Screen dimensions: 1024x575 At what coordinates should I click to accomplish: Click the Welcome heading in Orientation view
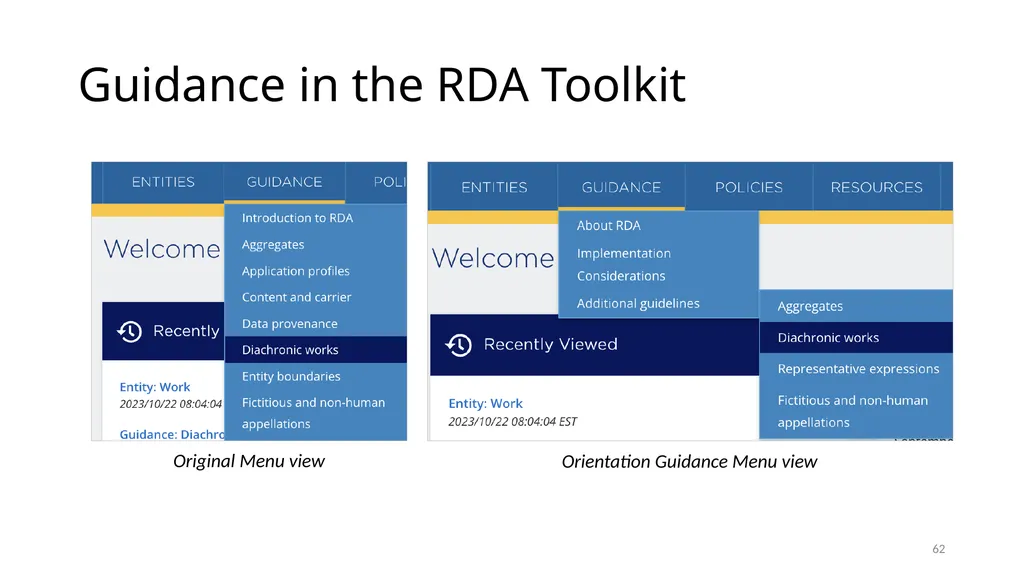click(493, 258)
